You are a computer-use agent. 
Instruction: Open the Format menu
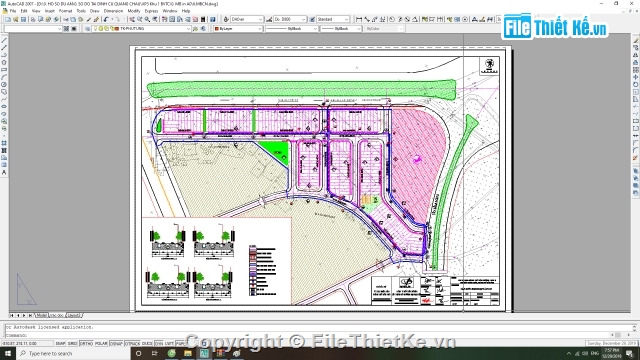tap(65, 11)
